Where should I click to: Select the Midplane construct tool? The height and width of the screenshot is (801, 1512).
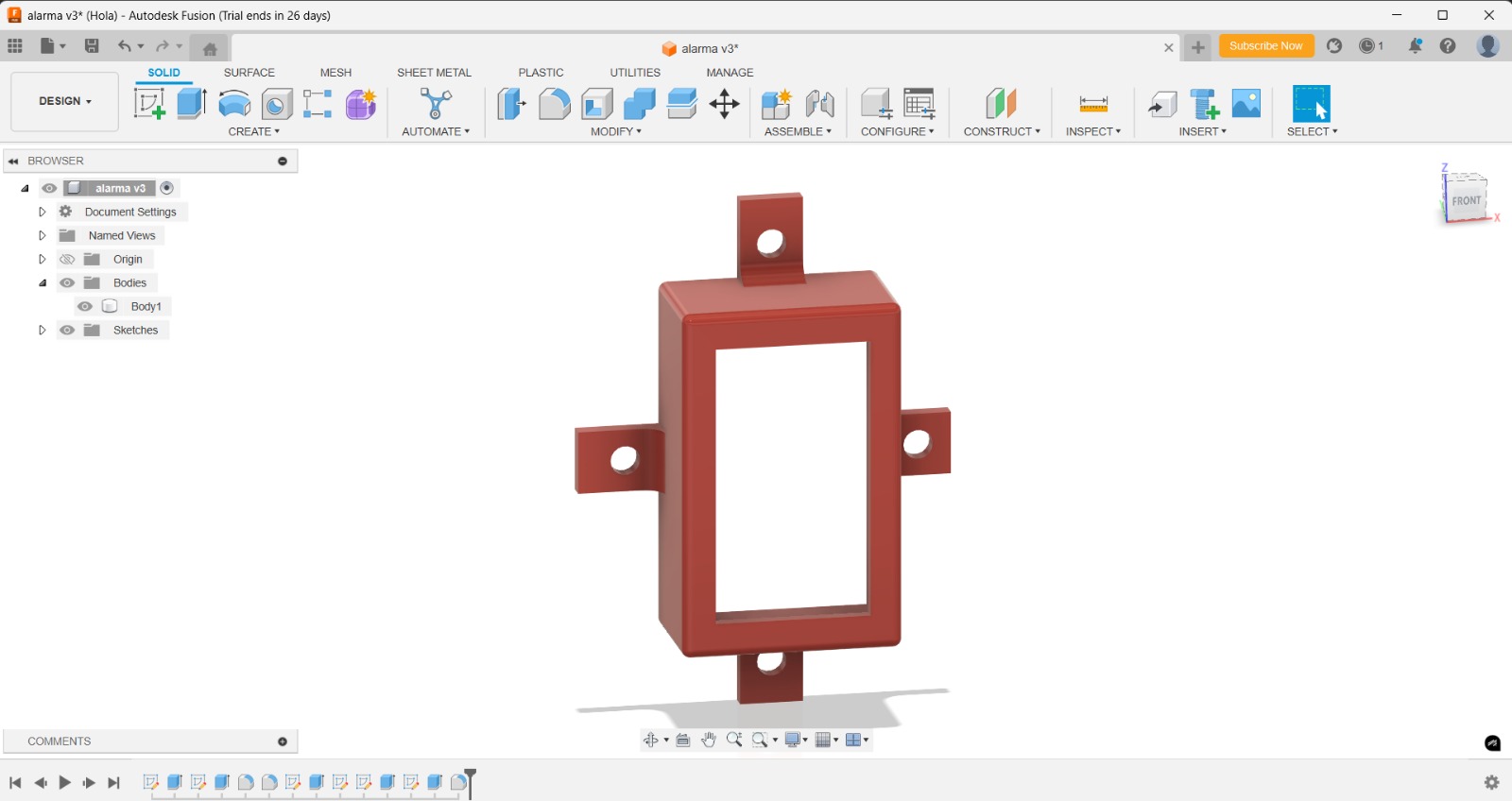(x=1001, y=104)
